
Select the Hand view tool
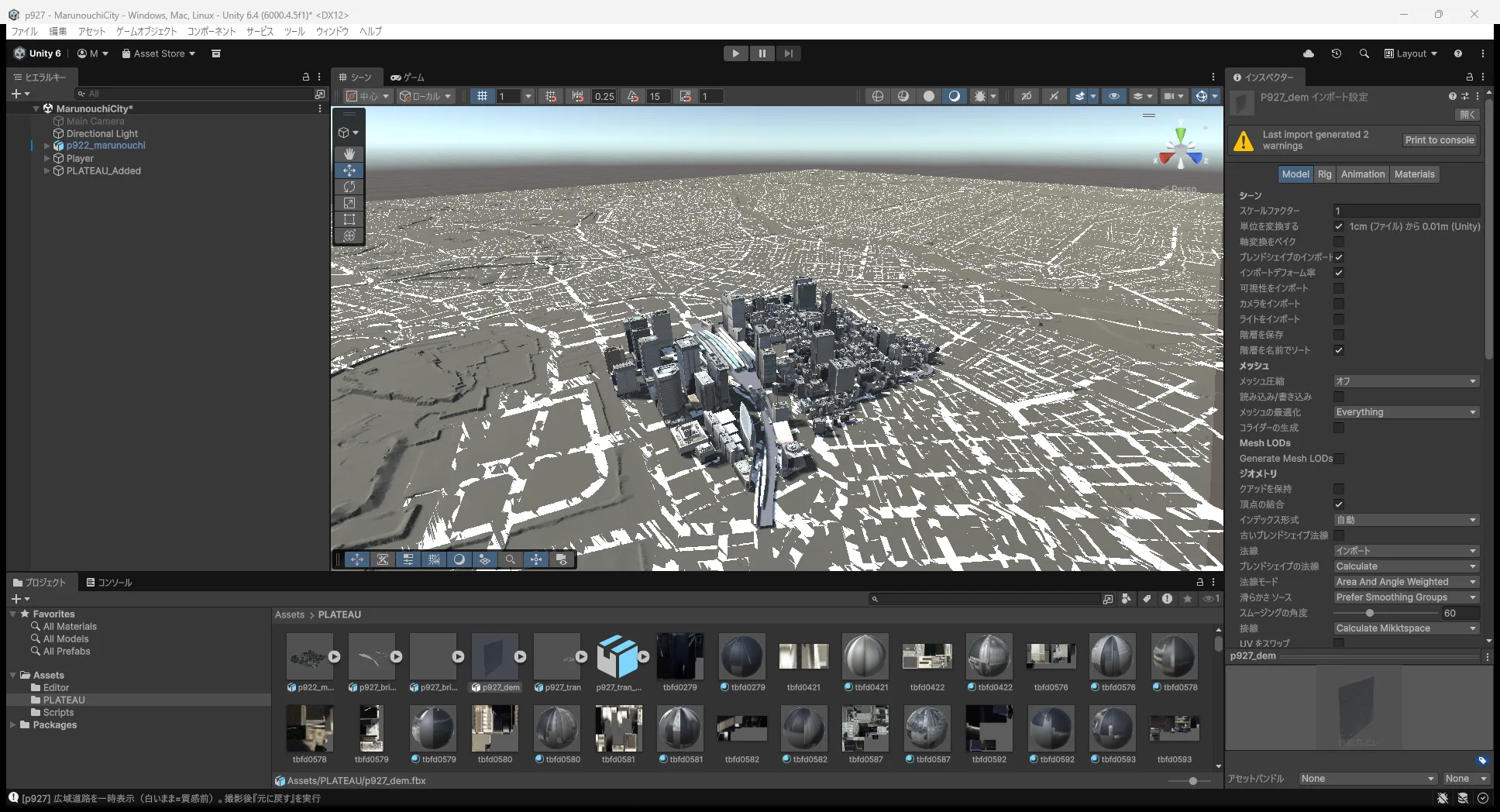(x=349, y=153)
